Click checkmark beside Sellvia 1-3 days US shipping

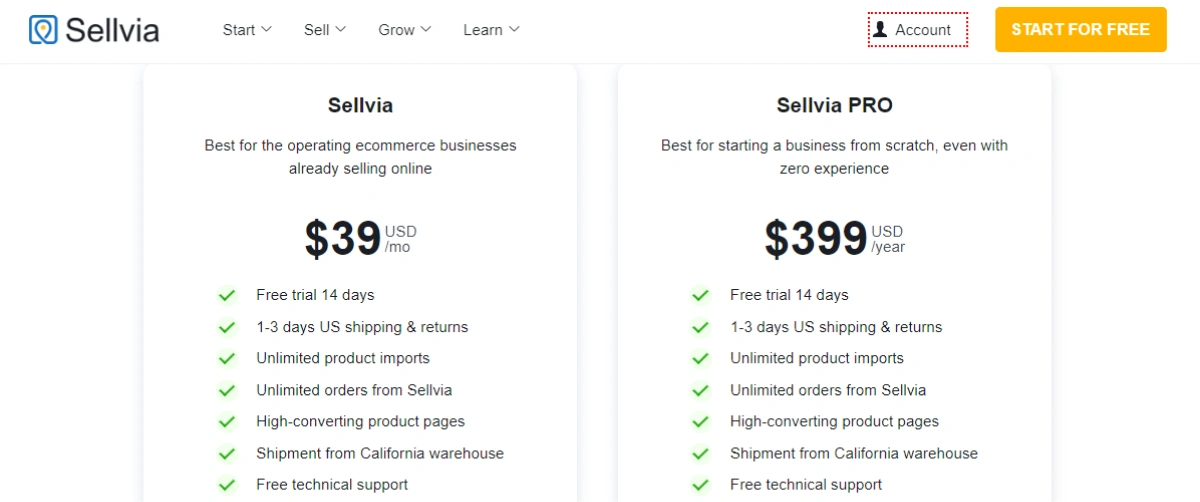pyautogui.click(x=227, y=327)
